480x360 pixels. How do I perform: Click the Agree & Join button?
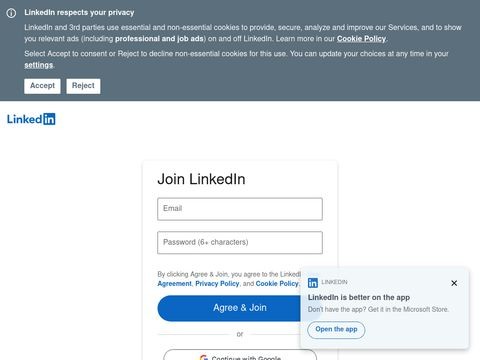[x=229, y=308]
